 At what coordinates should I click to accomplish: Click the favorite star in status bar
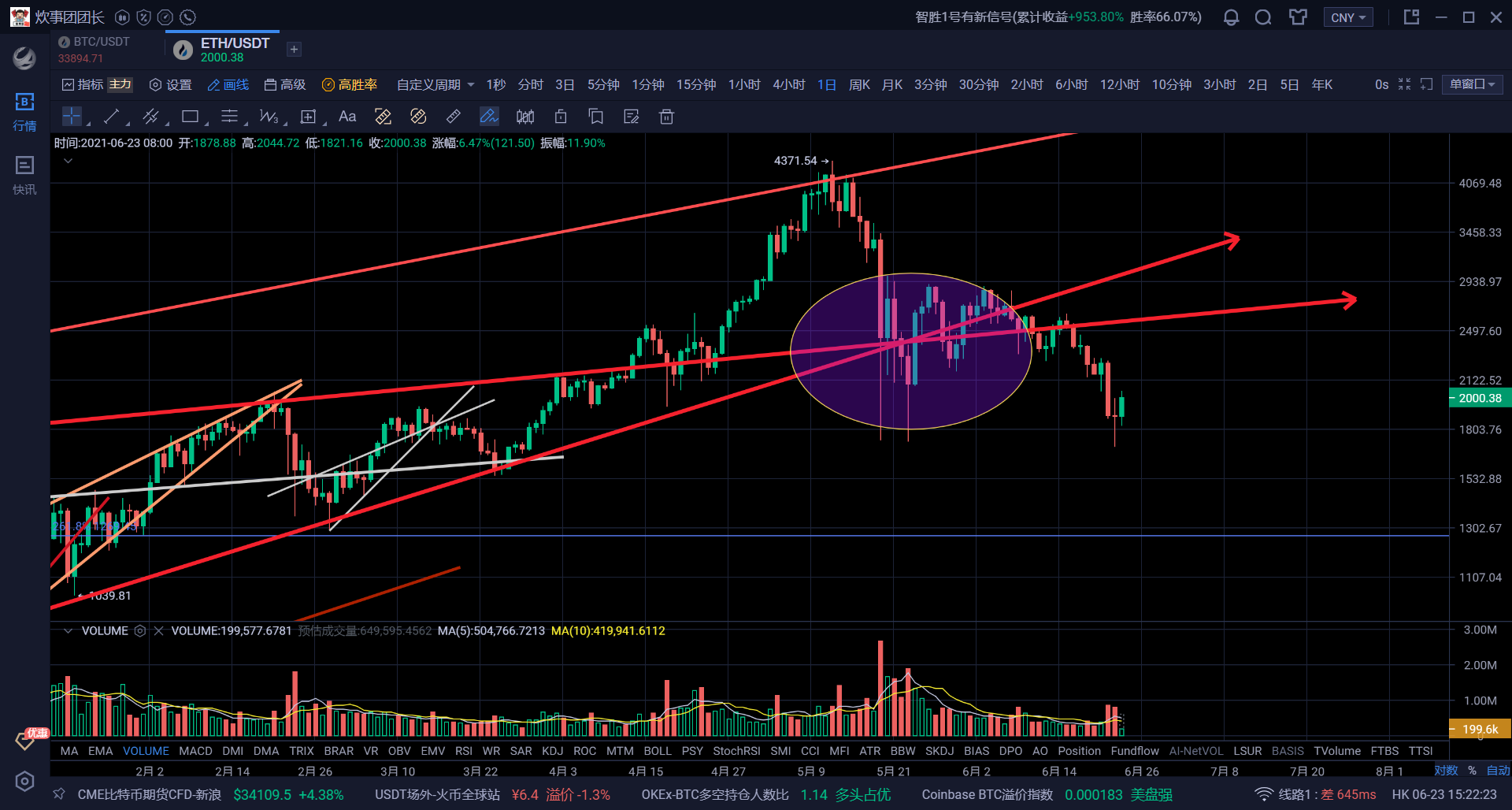coord(59,794)
